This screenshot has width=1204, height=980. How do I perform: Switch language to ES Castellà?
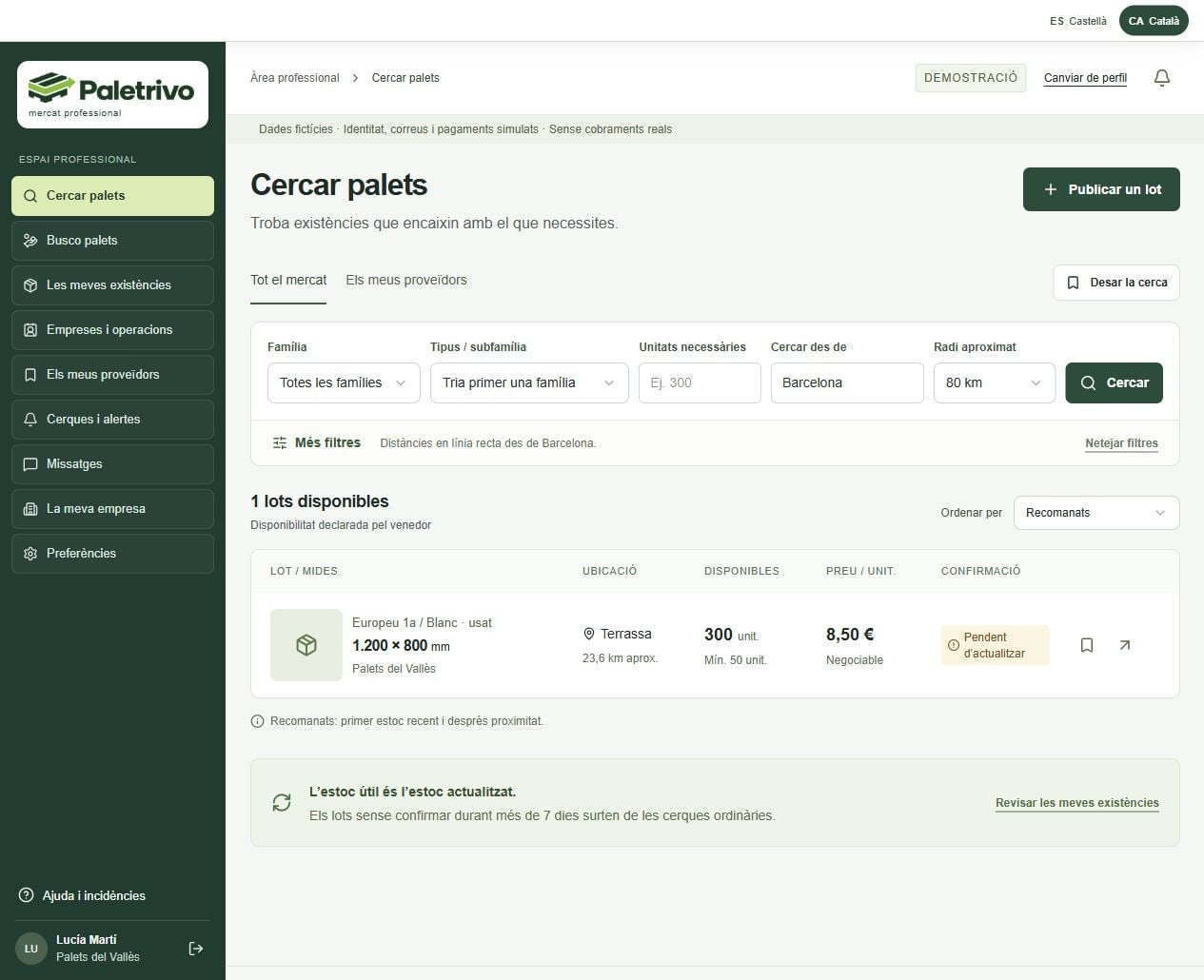click(1078, 21)
